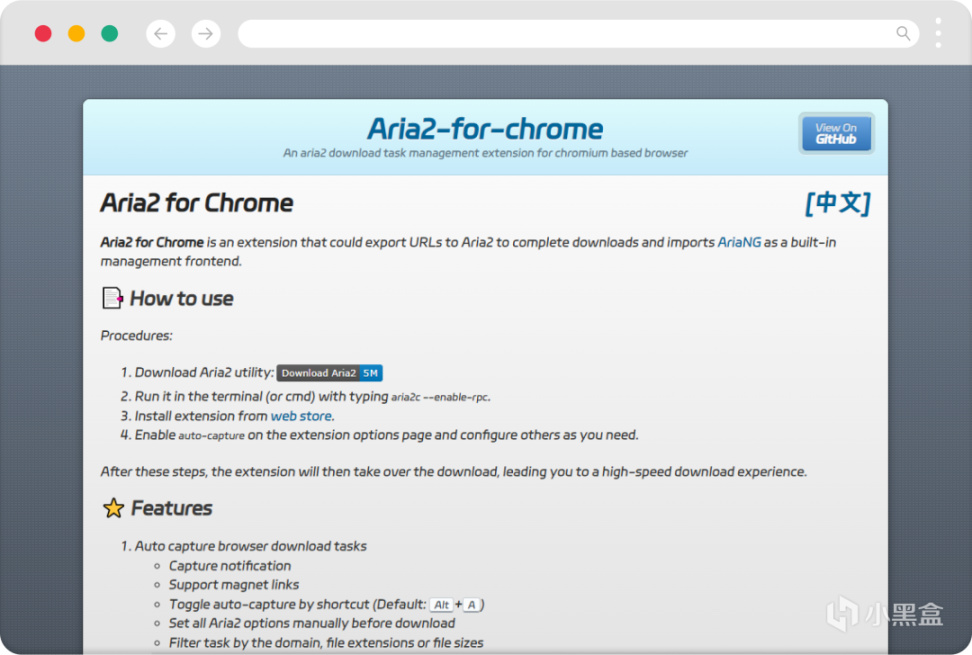Click the 'Support magnet links' bullet
Screen dimensions: 972x655
click(234, 585)
